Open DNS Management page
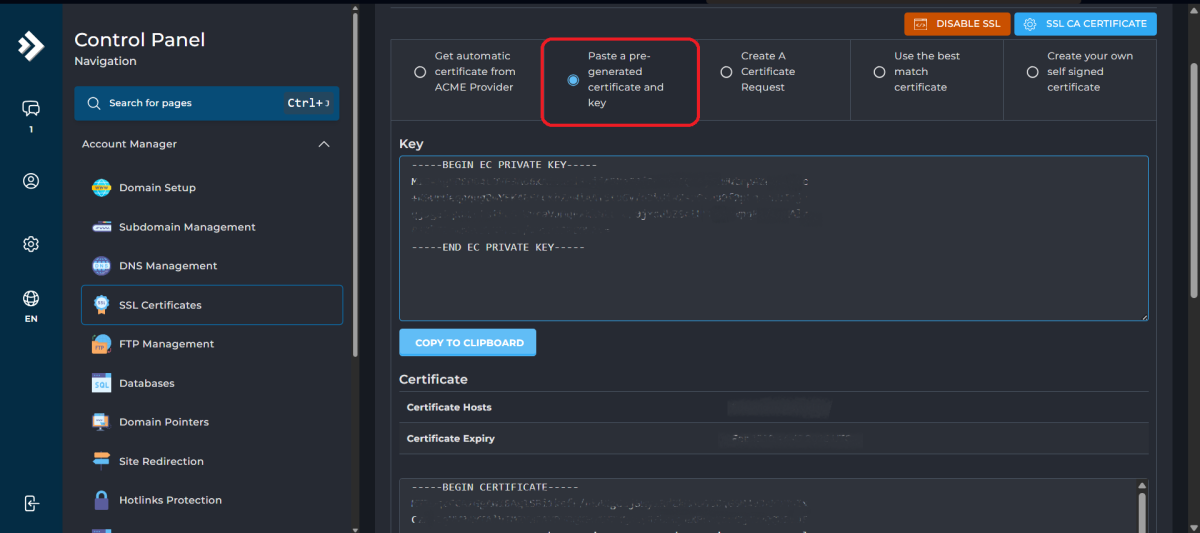This screenshot has width=1200, height=533. click(x=167, y=266)
